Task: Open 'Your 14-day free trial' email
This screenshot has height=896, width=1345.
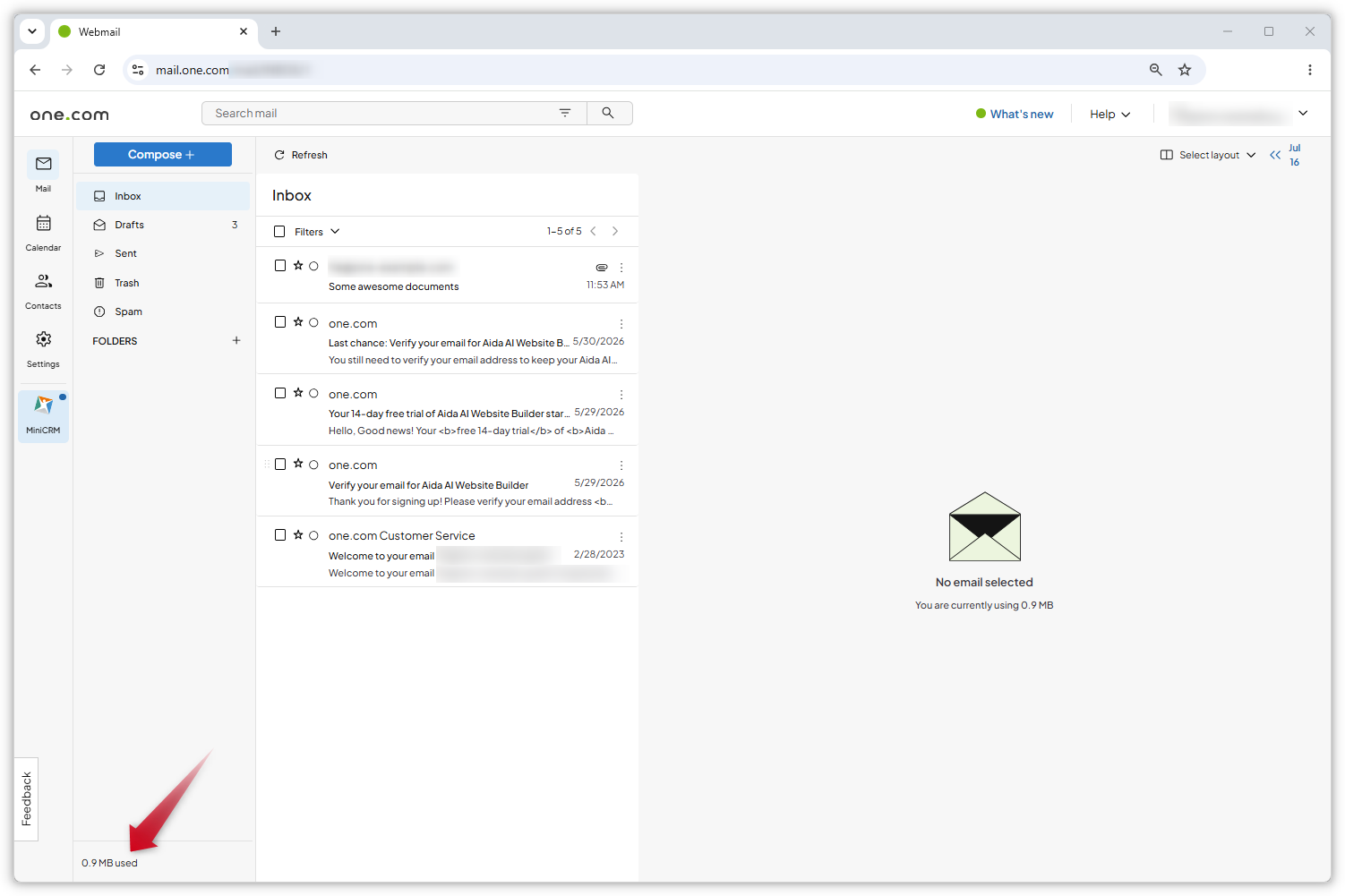Action: [448, 412]
